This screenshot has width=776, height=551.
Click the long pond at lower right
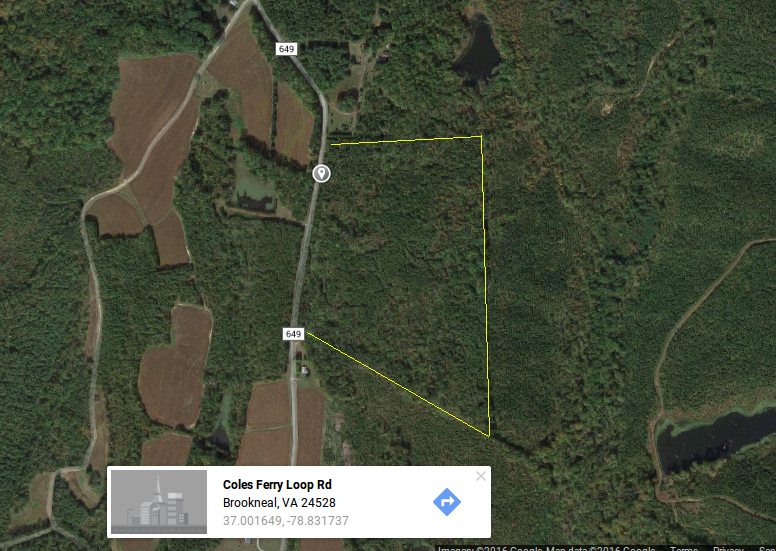click(x=715, y=438)
